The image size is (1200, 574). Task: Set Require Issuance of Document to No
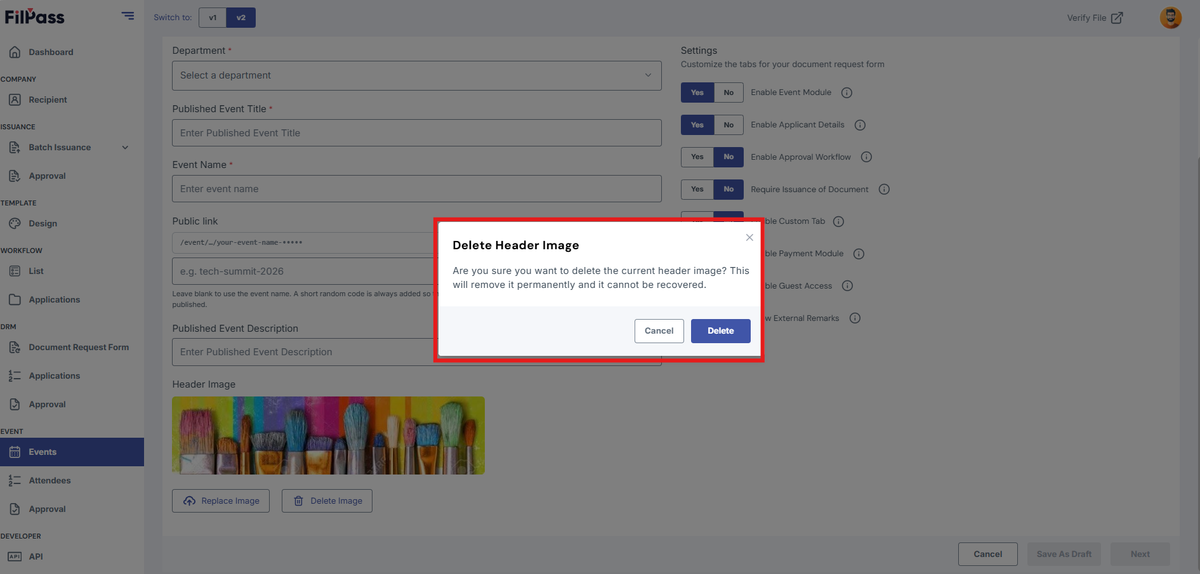(728, 189)
